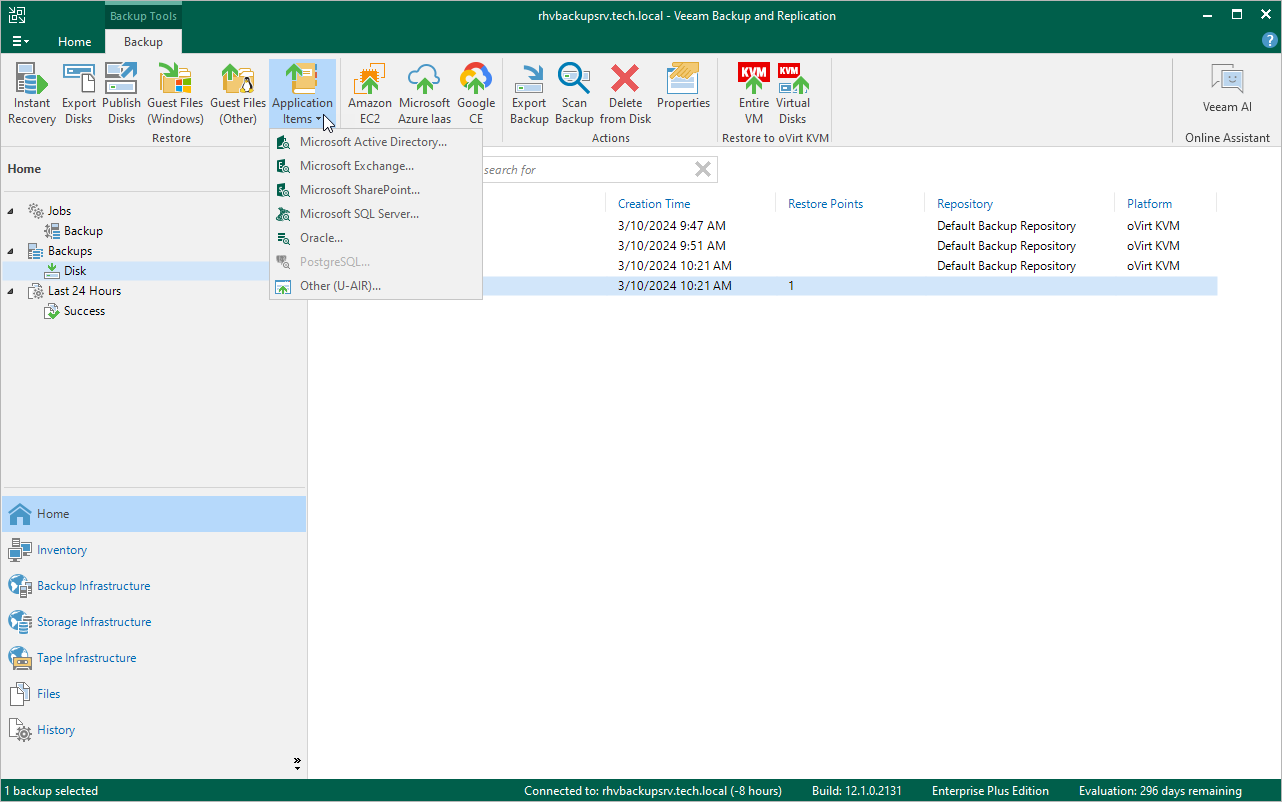Select Microsoft SQL Server... menu entry
The width and height of the screenshot is (1282, 802).
376,214
